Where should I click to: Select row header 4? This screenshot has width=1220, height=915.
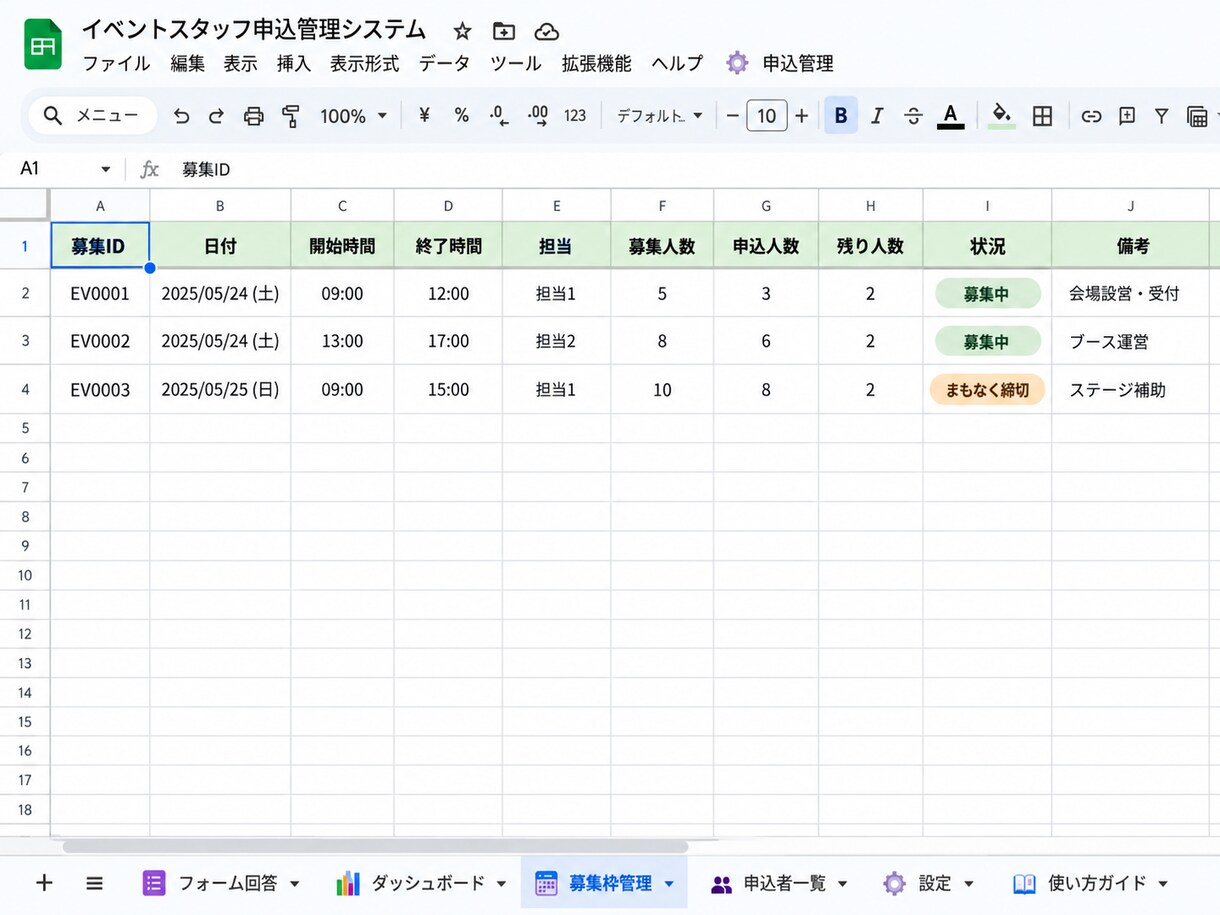click(25, 390)
